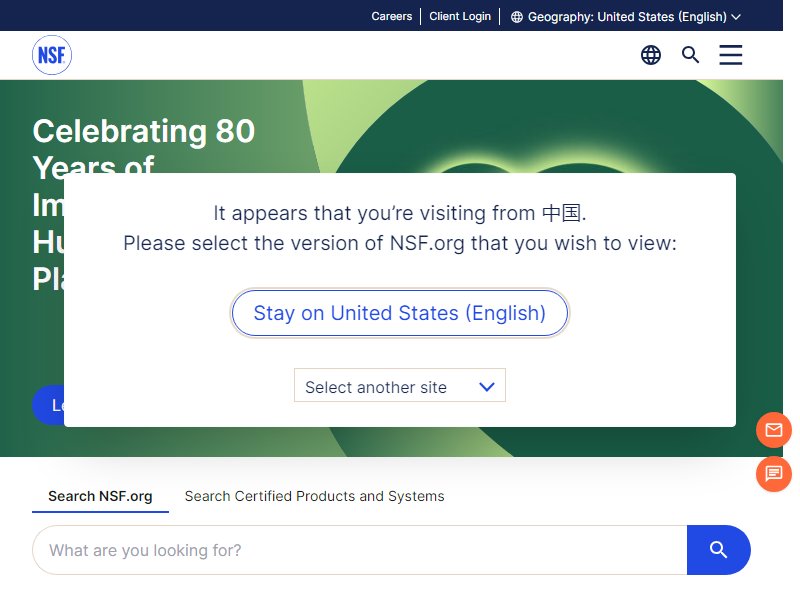The width and height of the screenshot is (800, 600).
Task: Click the orange email contact button
Action: pyautogui.click(x=773, y=430)
